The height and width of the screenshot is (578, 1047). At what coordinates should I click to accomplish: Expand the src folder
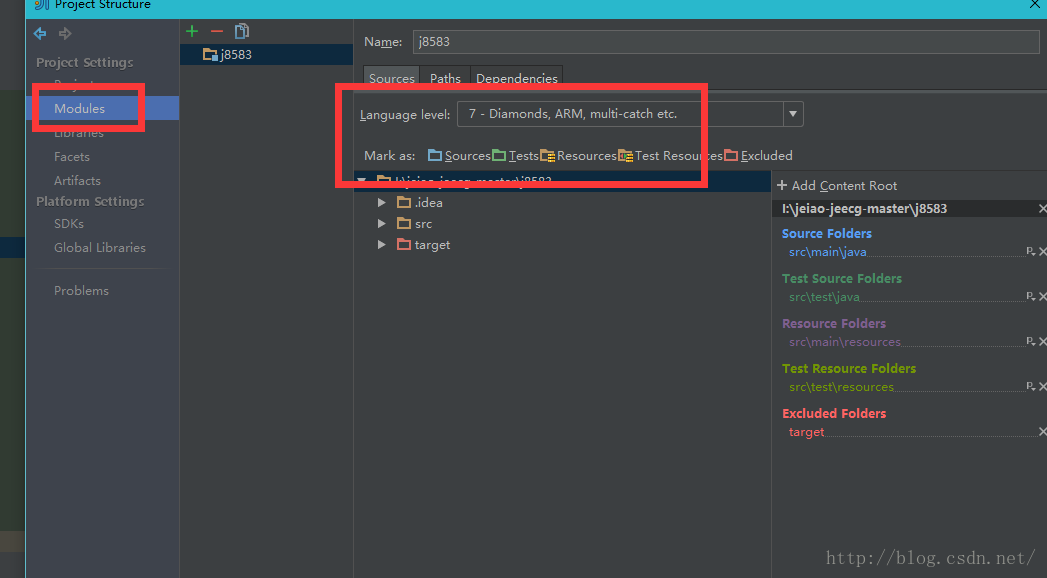pyautogui.click(x=381, y=224)
